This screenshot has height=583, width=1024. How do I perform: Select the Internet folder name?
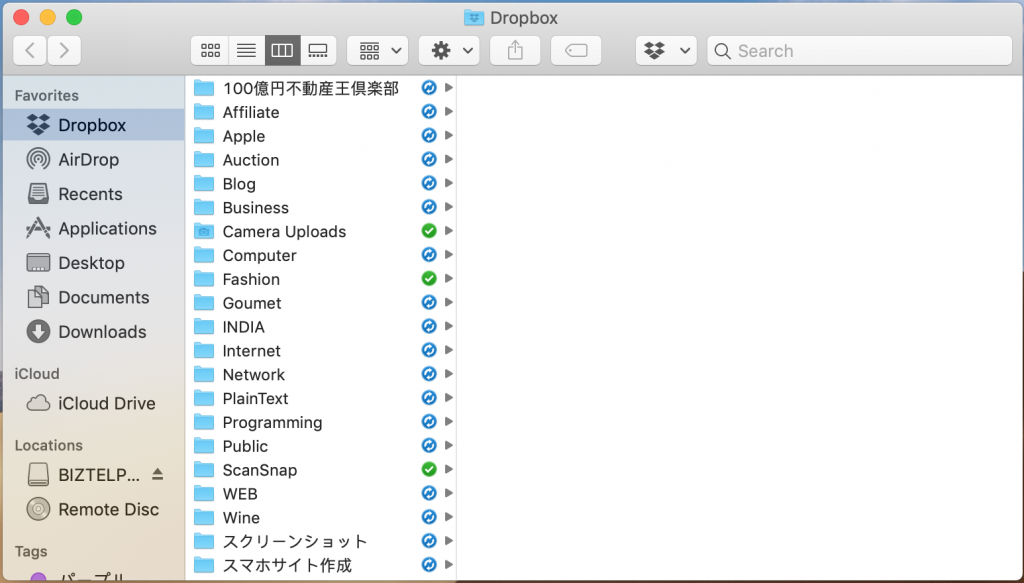(x=251, y=351)
